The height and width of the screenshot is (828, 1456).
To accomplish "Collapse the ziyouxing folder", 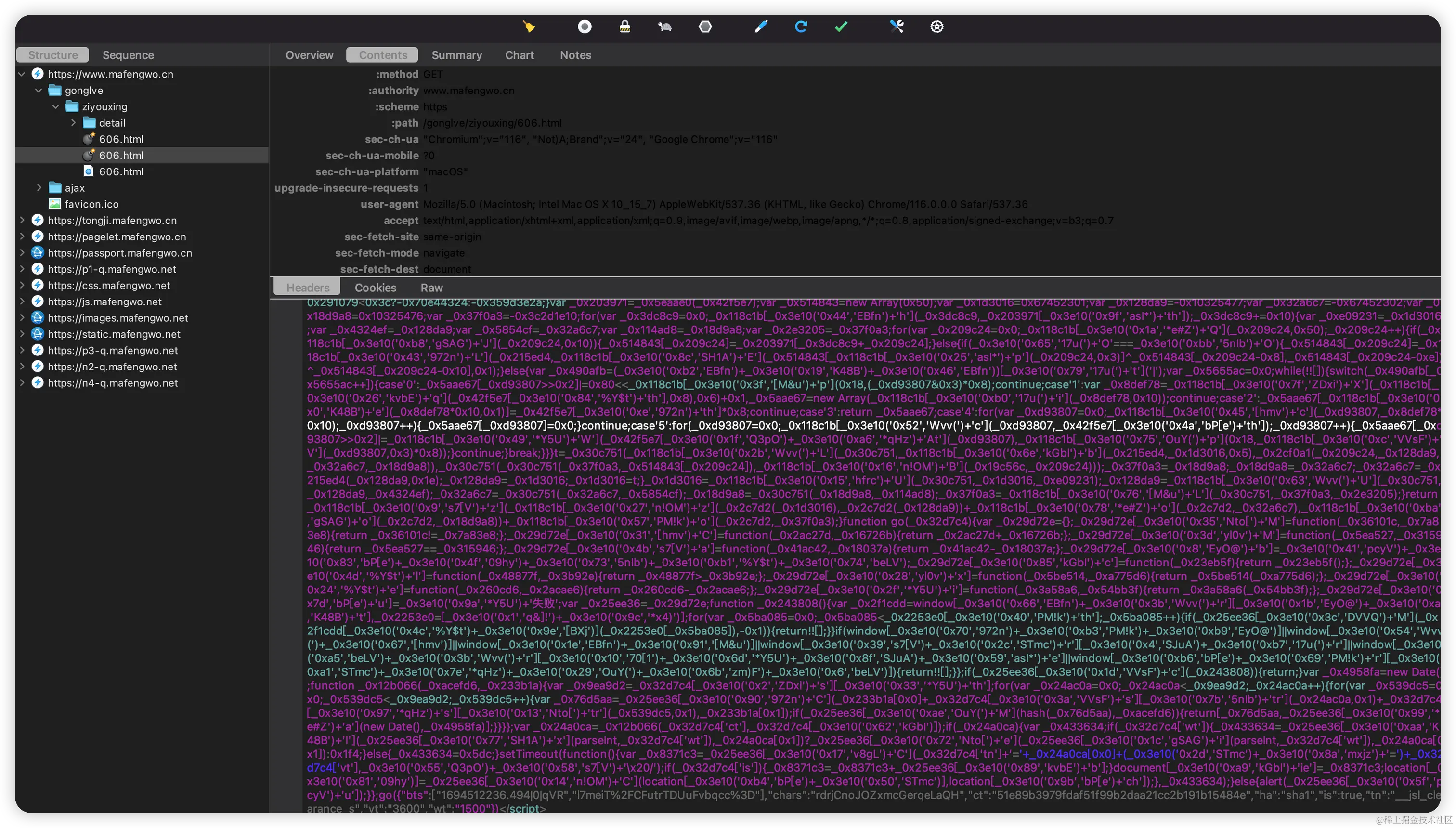I will tap(56, 106).
